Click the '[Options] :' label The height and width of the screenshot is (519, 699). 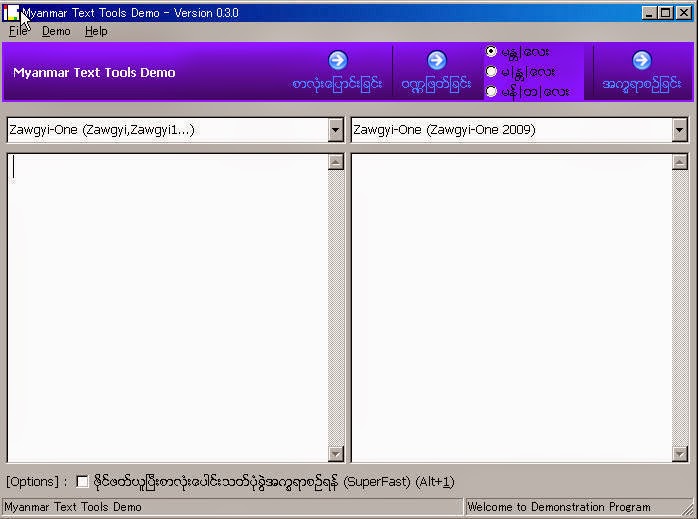coord(37,482)
